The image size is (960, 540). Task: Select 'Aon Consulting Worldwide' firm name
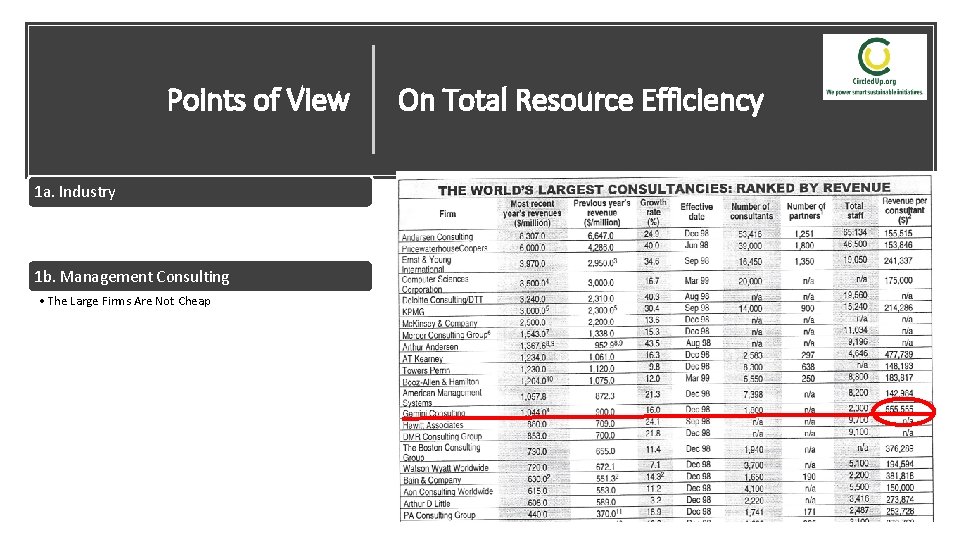[448, 492]
